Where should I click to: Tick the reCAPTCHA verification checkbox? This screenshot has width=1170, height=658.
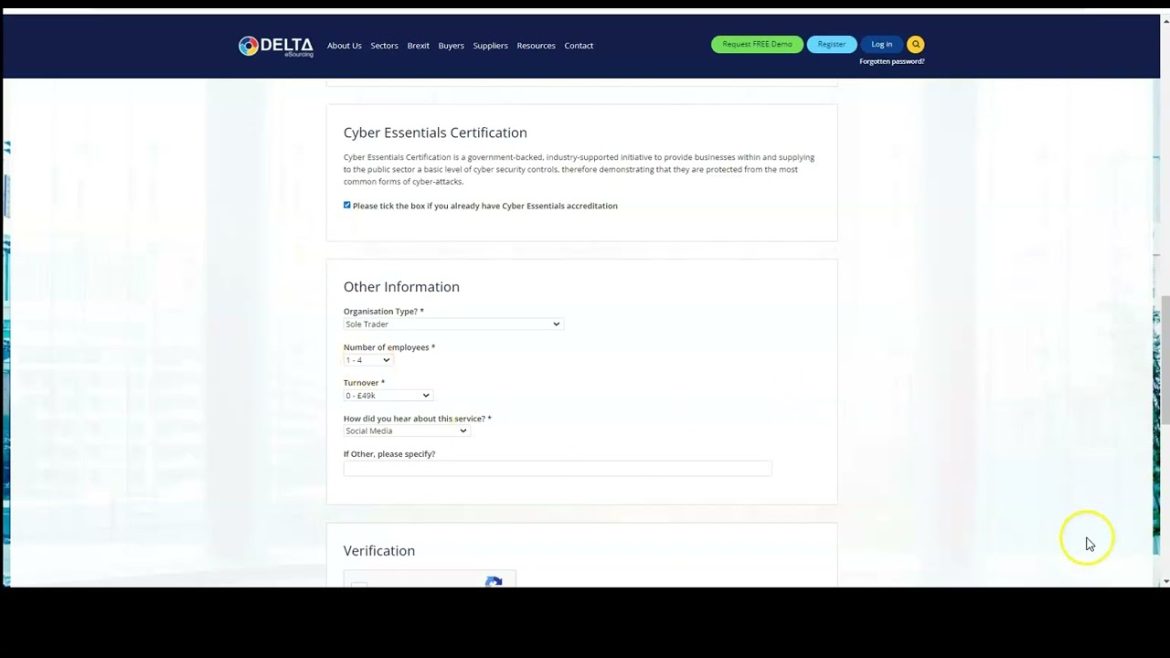[359, 585]
